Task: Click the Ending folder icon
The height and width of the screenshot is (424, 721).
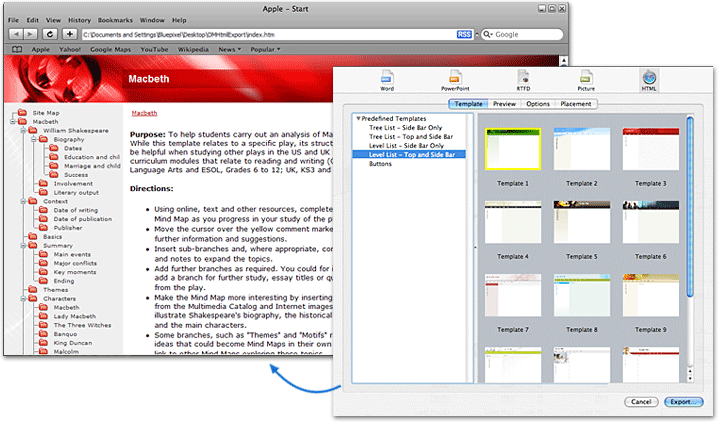Action: point(43,281)
